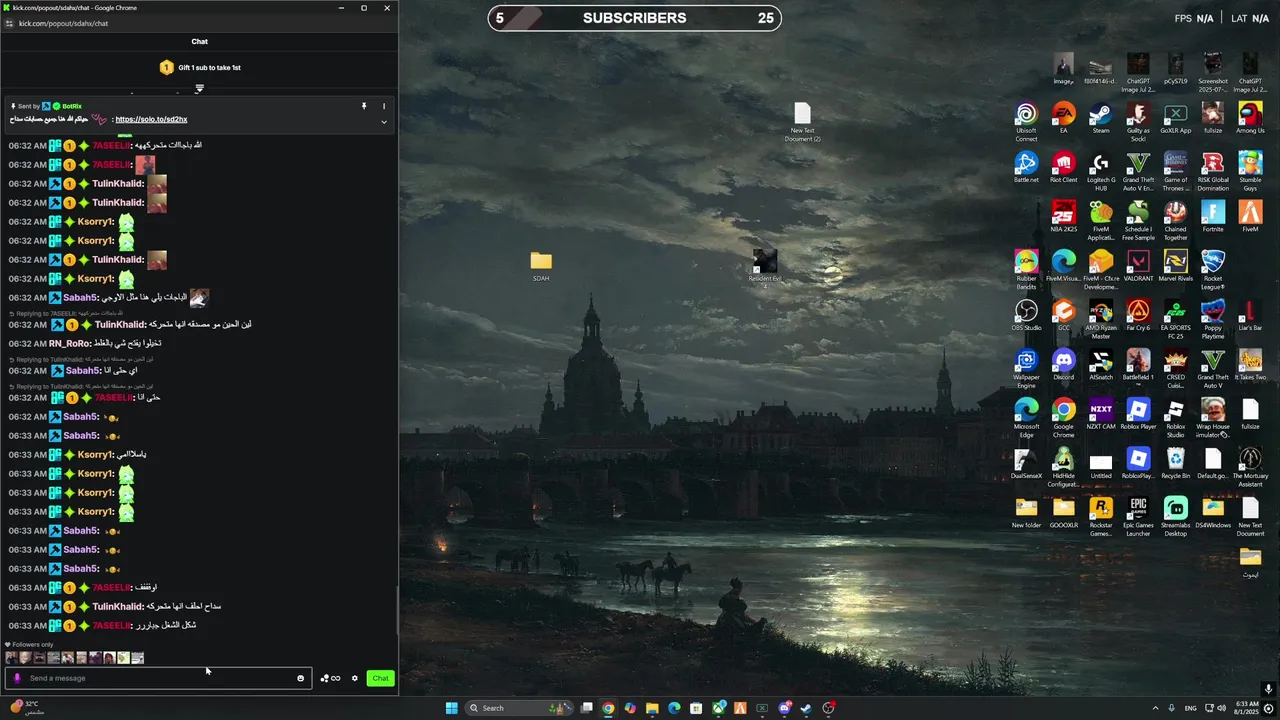Select Wallpaper Engine desktop icon
This screenshot has width=1280, height=720.
[x=1026, y=368]
